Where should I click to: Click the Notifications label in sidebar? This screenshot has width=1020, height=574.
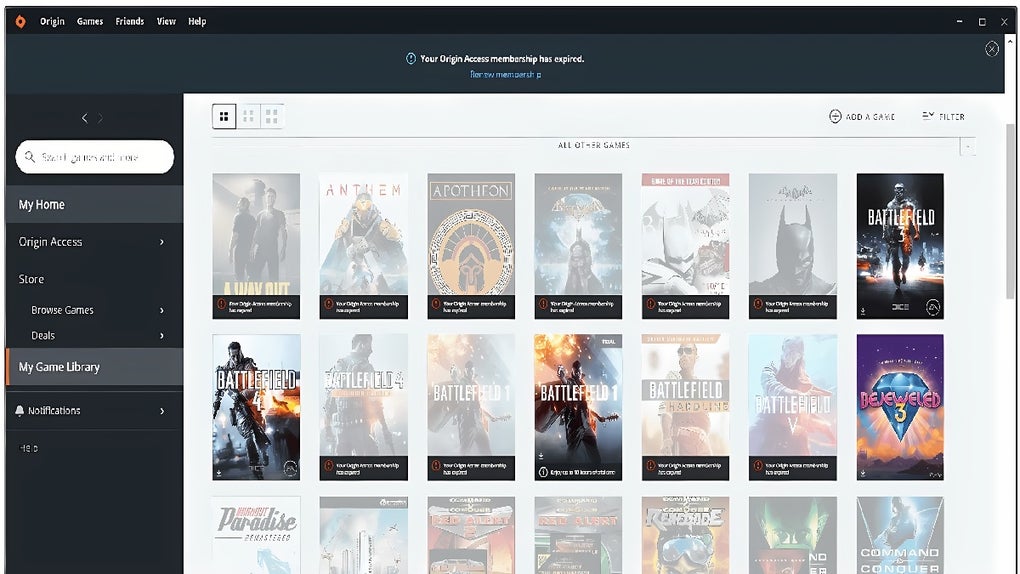point(54,411)
